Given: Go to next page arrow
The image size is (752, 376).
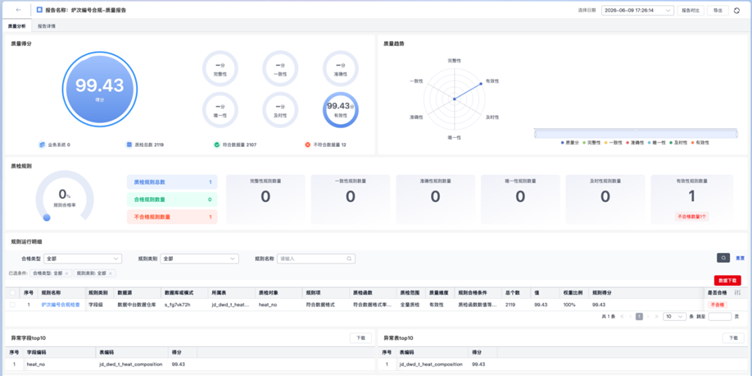Looking at the screenshot, I should coord(648,317).
